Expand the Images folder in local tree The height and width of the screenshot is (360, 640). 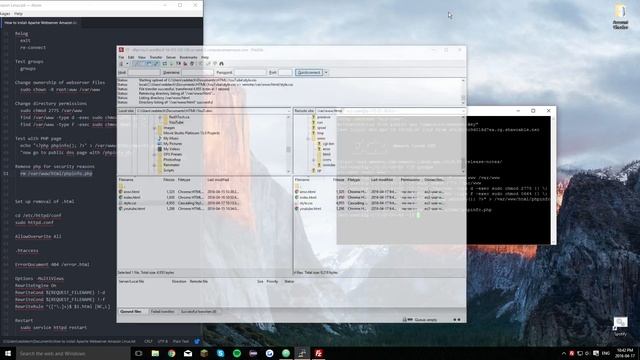coord(155,128)
